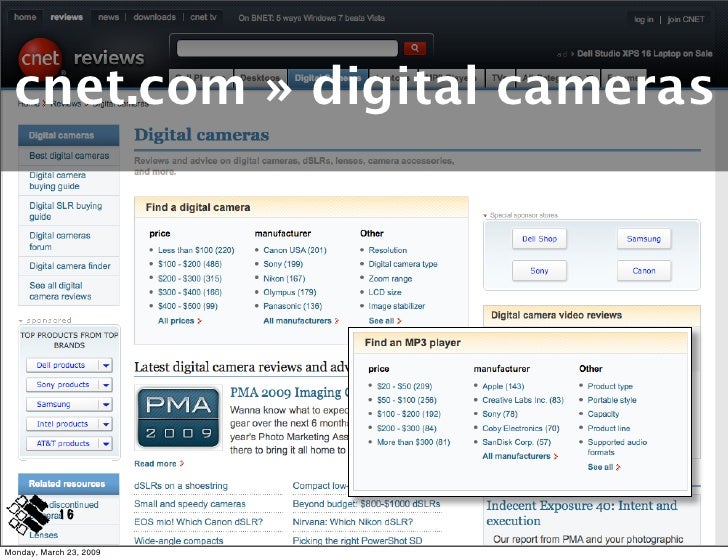This screenshot has height=560, width=728.
Task: Open Digital camera finder link
Action: click(x=70, y=266)
